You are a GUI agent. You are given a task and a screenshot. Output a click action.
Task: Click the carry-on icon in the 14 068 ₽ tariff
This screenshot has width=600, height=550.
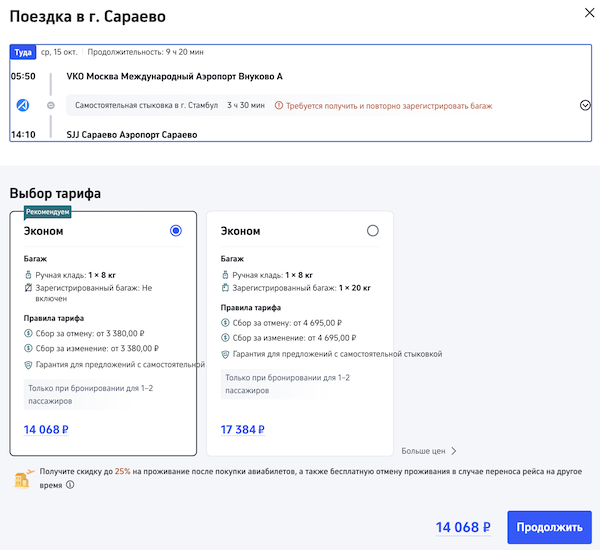click(28, 274)
